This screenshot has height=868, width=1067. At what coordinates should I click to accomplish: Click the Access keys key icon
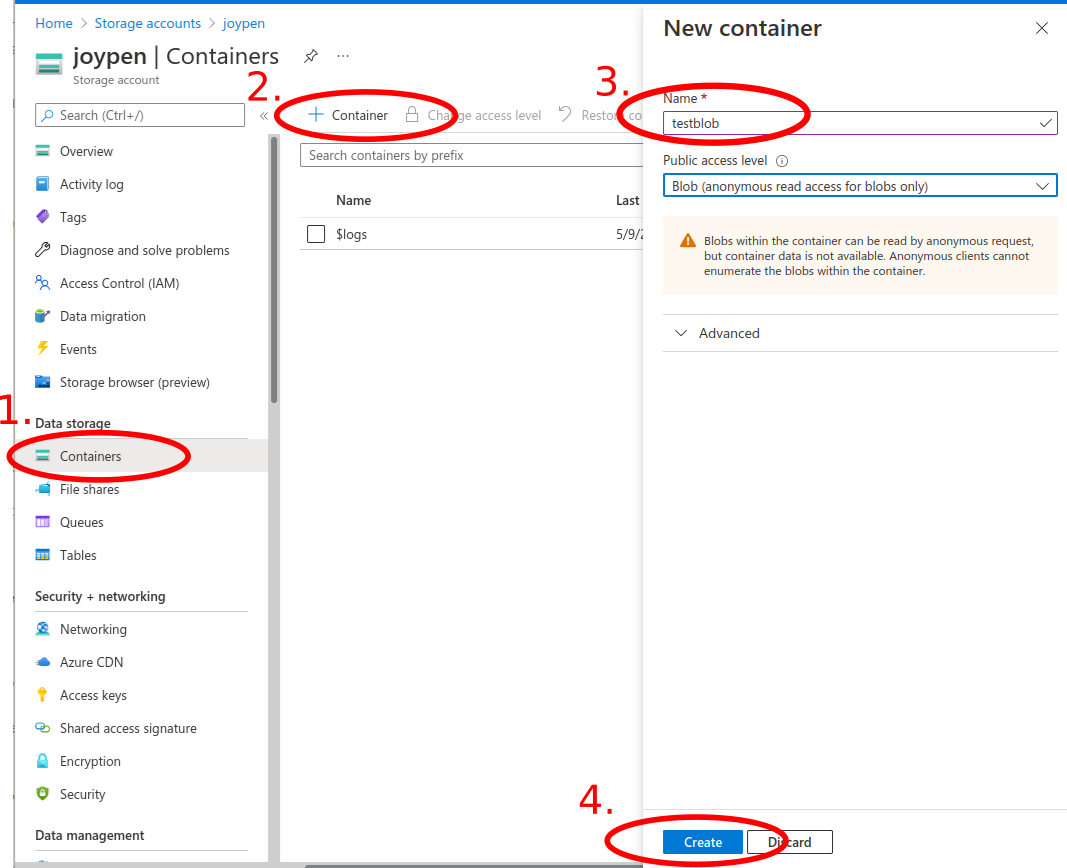[42, 695]
